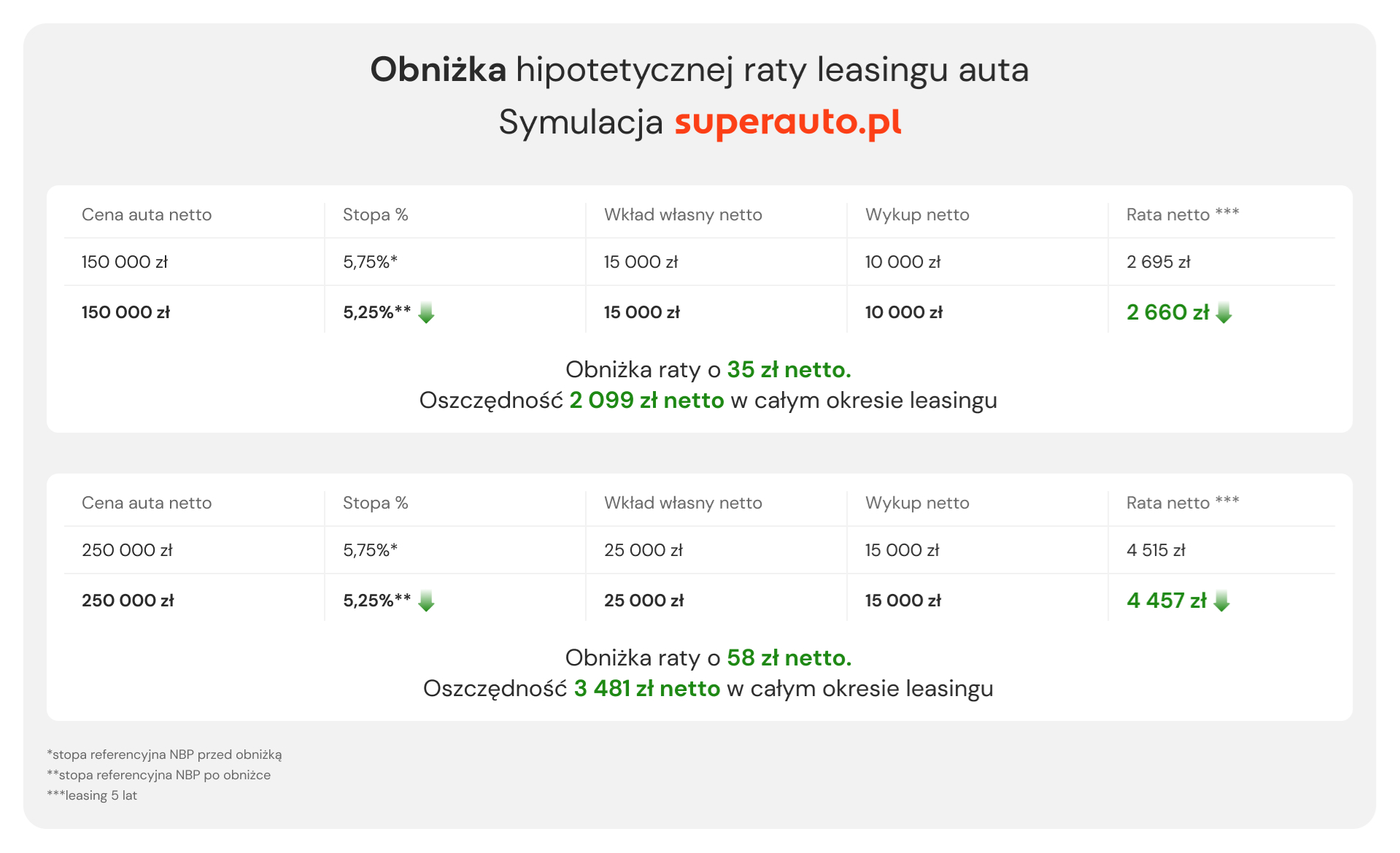Screen dimensions: 1400x853
Task: Click the green arrow beside 4 457 zł
Action: [x=1221, y=601]
